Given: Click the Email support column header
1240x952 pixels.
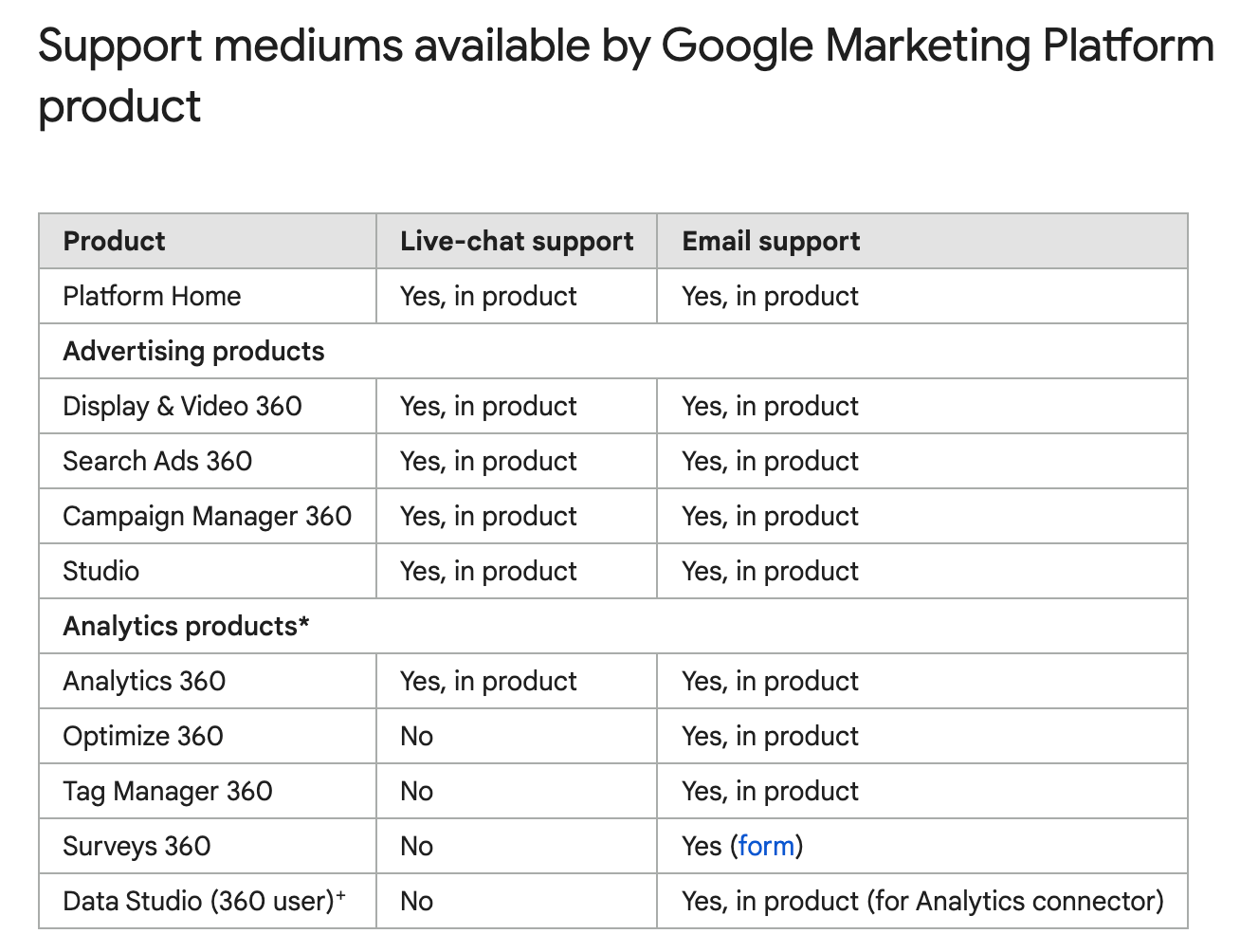Looking at the screenshot, I should click(x=771, y=241).
